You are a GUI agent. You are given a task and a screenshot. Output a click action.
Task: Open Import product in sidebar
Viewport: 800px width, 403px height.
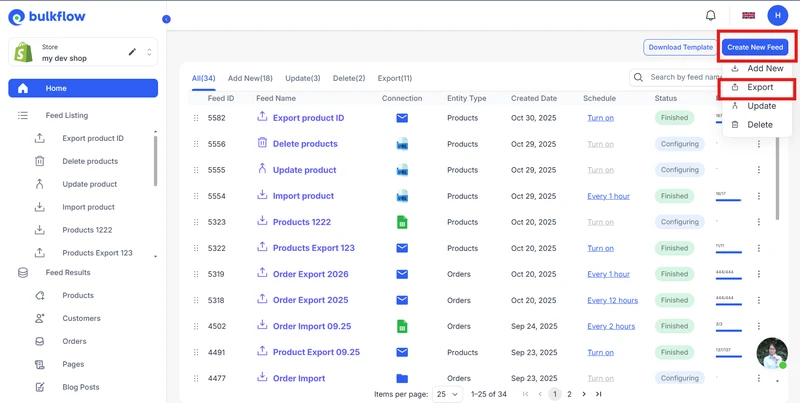click(x=88, y=207)
